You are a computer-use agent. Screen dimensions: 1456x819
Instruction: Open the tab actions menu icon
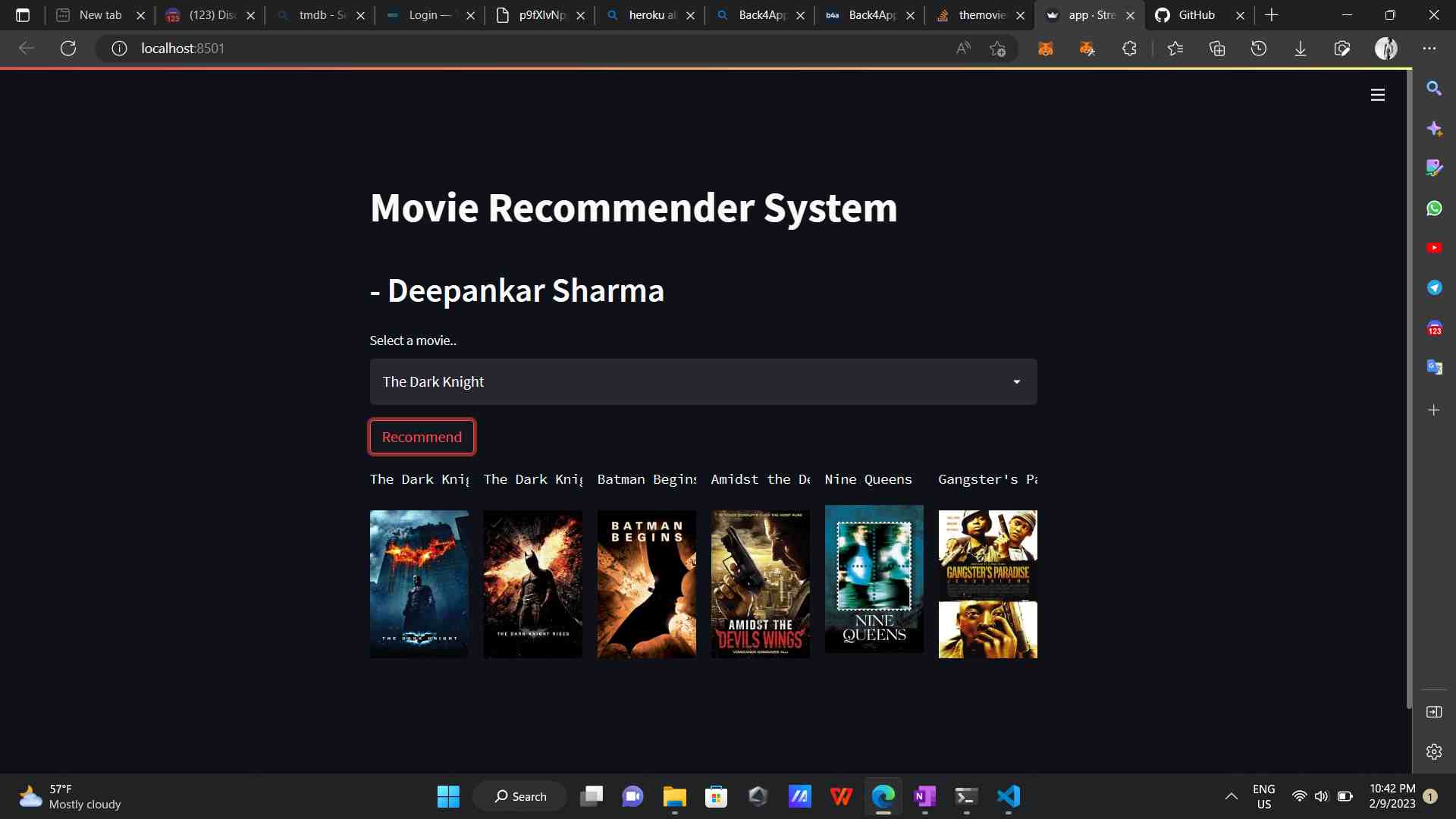pyautogui.click(x=23, y=15)
